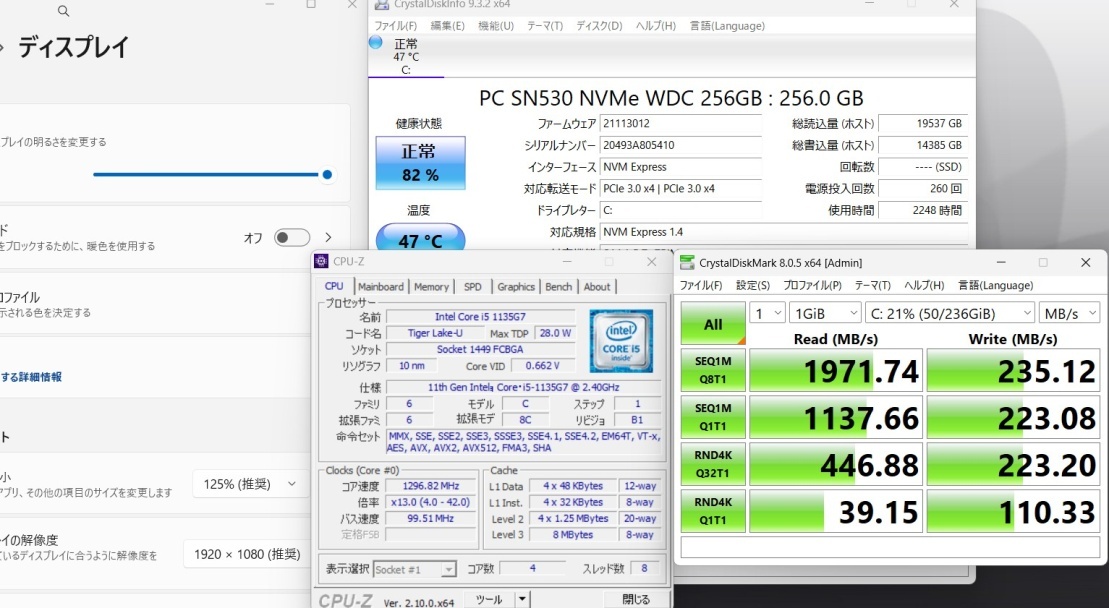Screen dimensions: 1109x608
Task: Open the Bench tab in CPU-Z
Action: (x=558, y=286)
